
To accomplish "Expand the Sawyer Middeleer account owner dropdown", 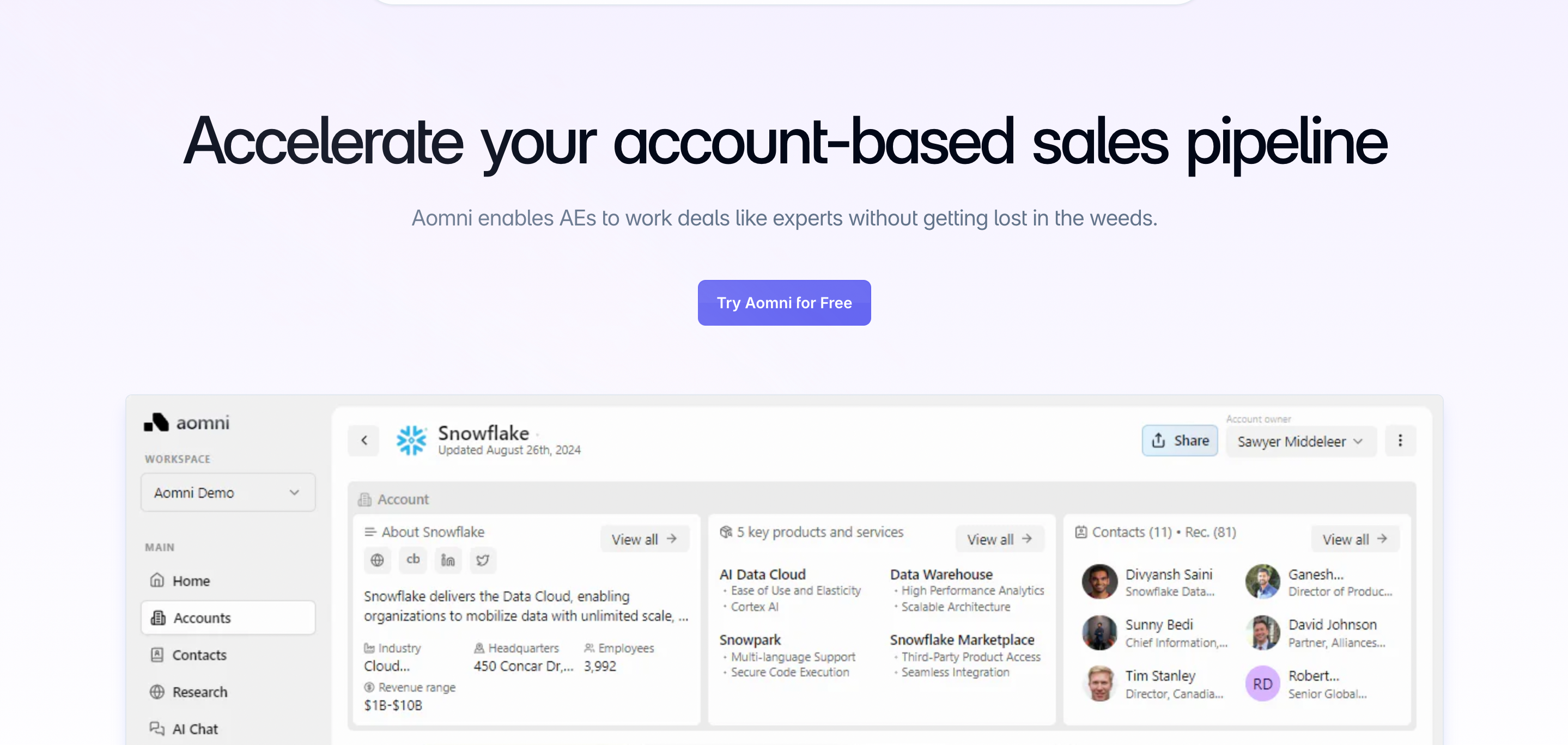I will tap(1300, 441).
